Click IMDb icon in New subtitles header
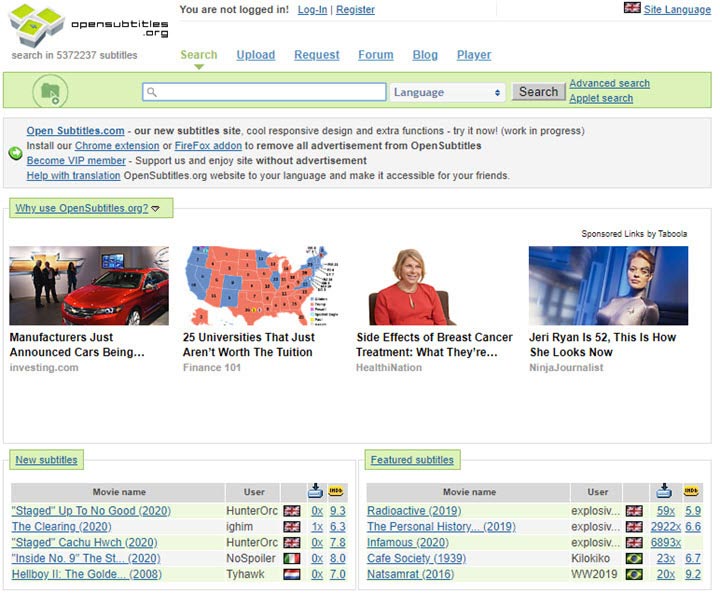The width and height of the screenshot is (720, 593). pos(336,491)
